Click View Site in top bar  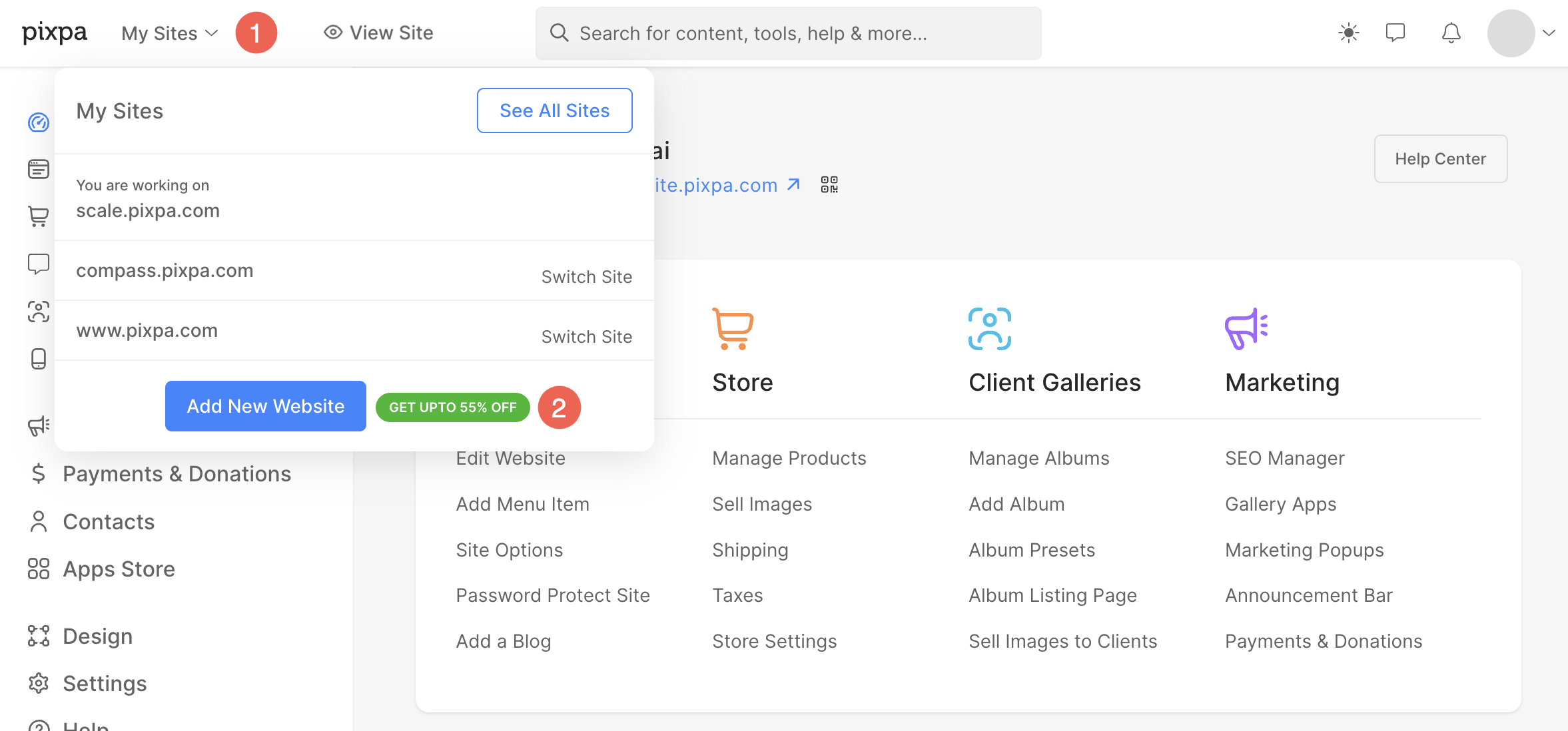click(x=378, y=33)
